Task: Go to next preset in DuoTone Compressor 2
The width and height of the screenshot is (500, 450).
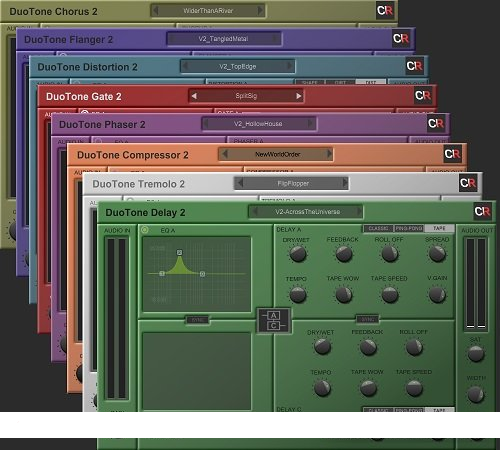Action: (x=329, y=154)
